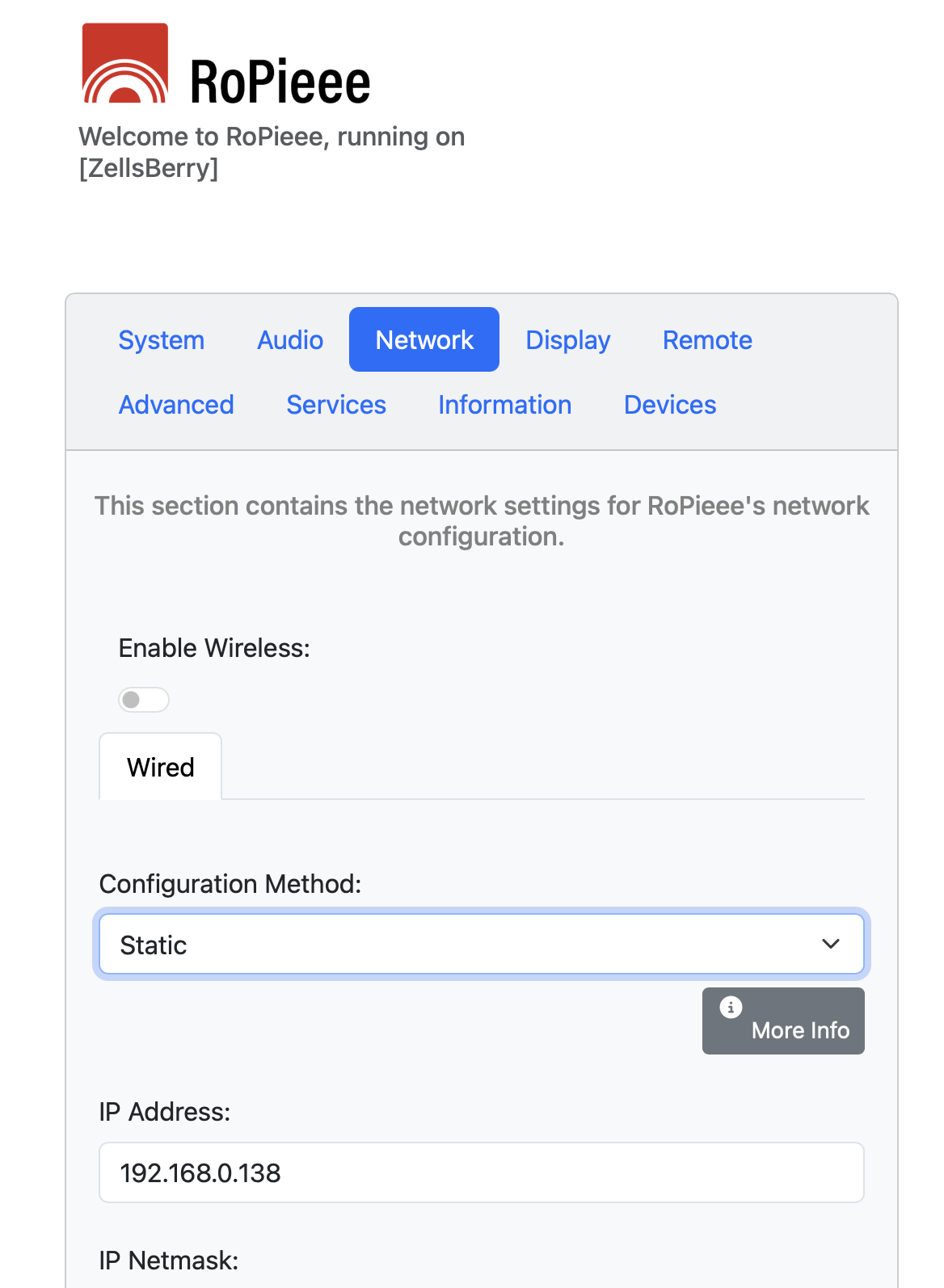944x1288 pixels.
Task: Click the network settings description text
Action: point(482,521)
